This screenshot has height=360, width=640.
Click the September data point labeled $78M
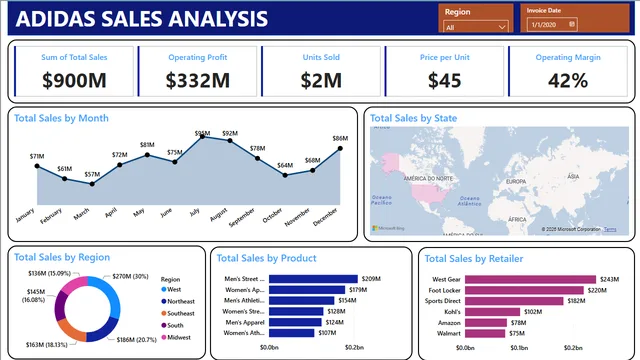(258, 158)
